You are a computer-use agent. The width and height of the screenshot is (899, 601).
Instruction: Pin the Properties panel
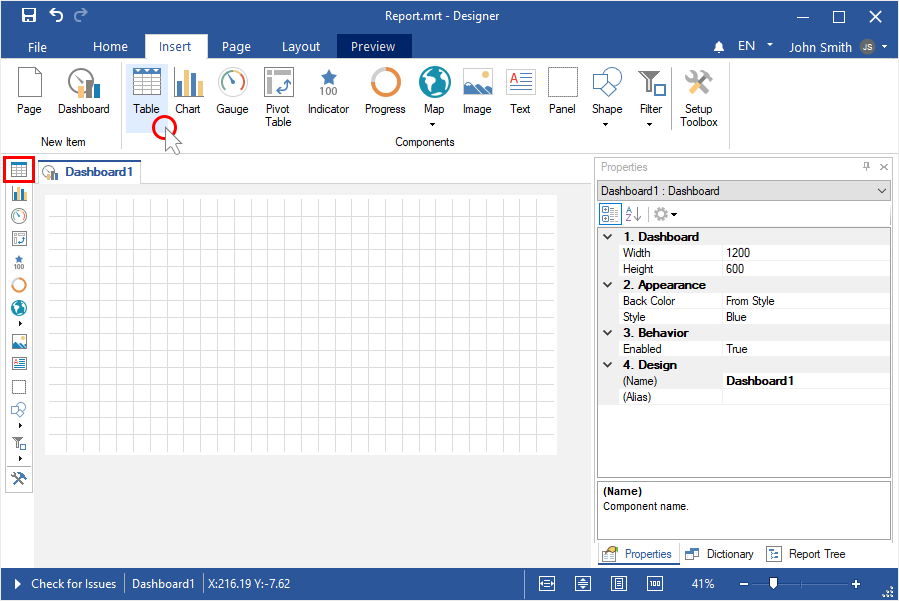(866, 167)
